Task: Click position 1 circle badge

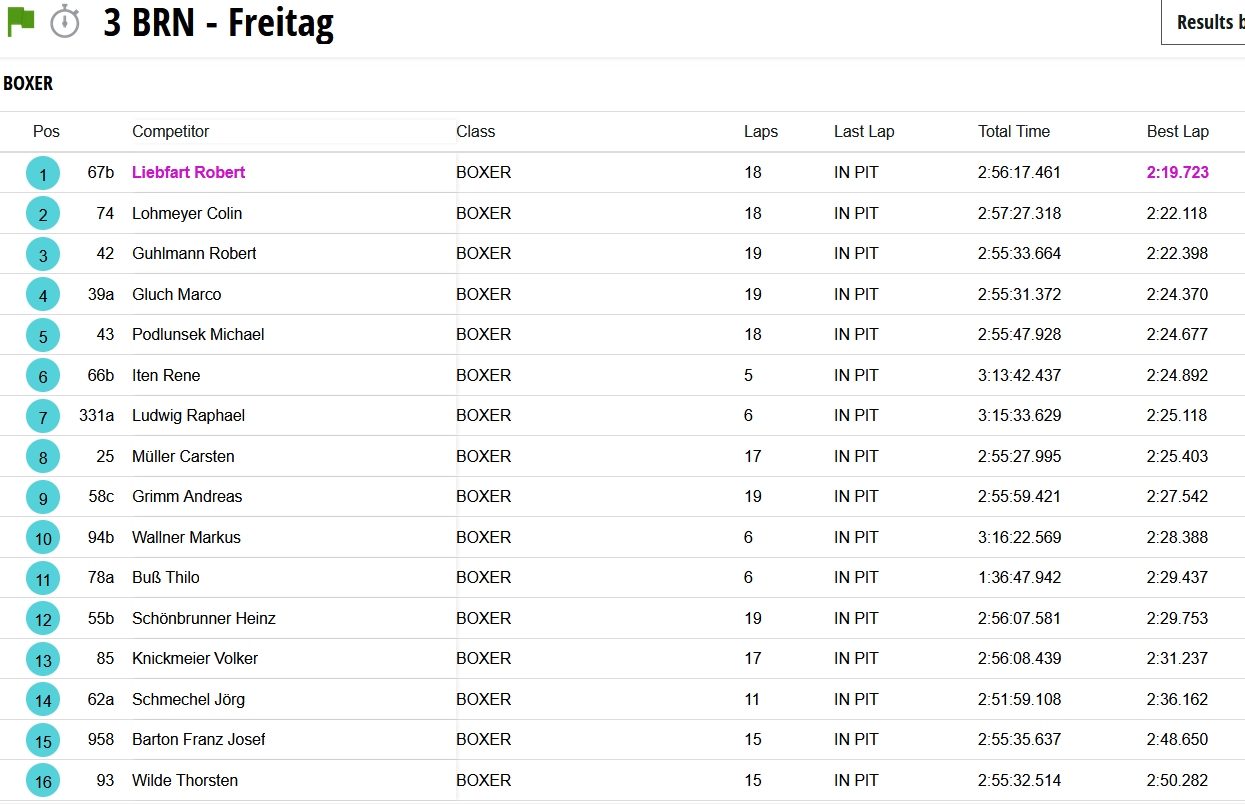Action: (x=43, y=174)
